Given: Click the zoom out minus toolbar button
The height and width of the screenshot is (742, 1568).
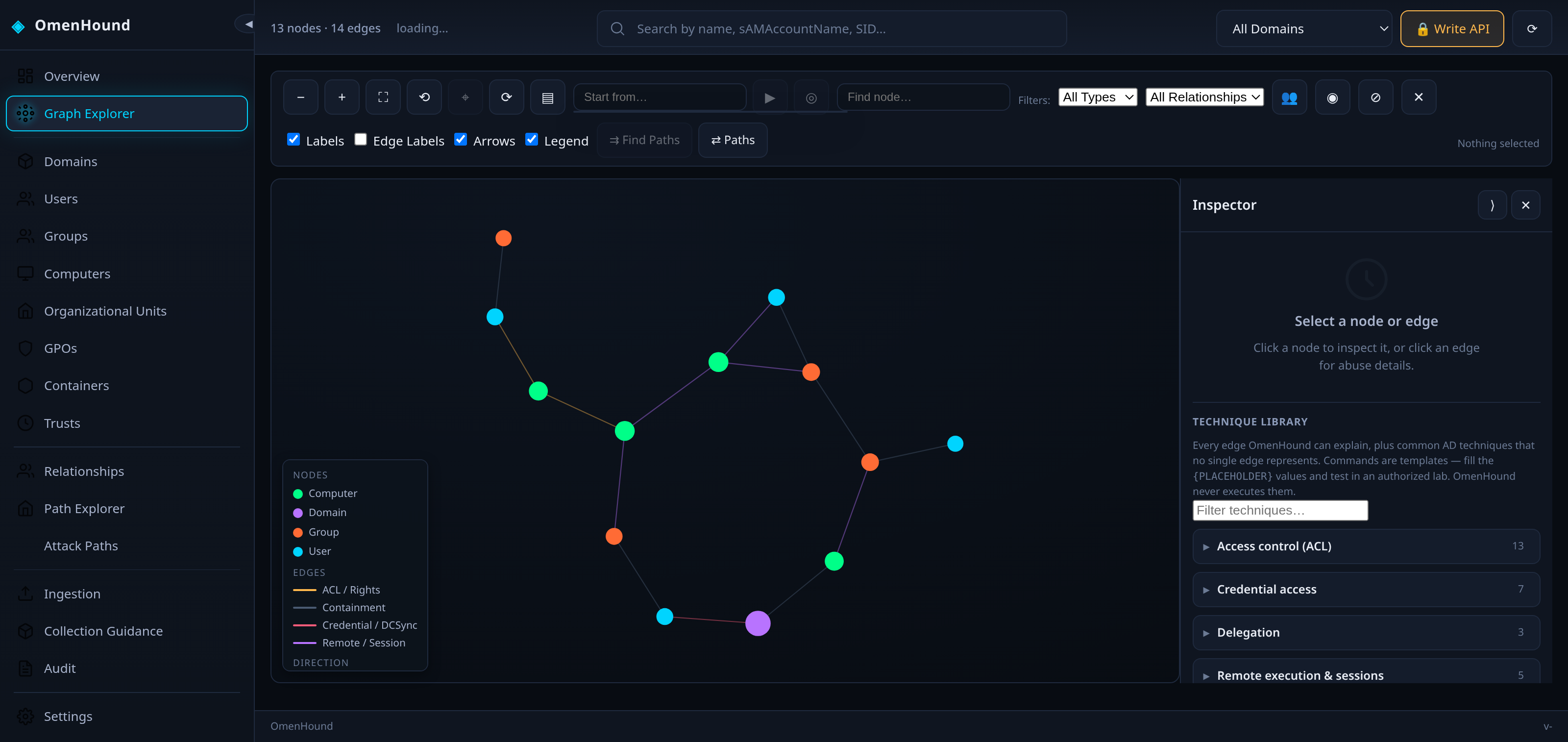Looking at the screenshot, I should 301,98.
